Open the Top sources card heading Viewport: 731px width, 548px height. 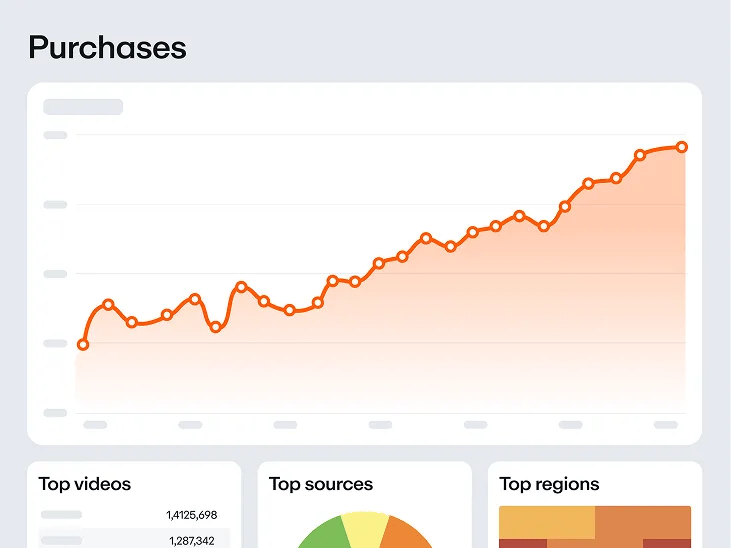pyautogui.click(x=321, y=484)
